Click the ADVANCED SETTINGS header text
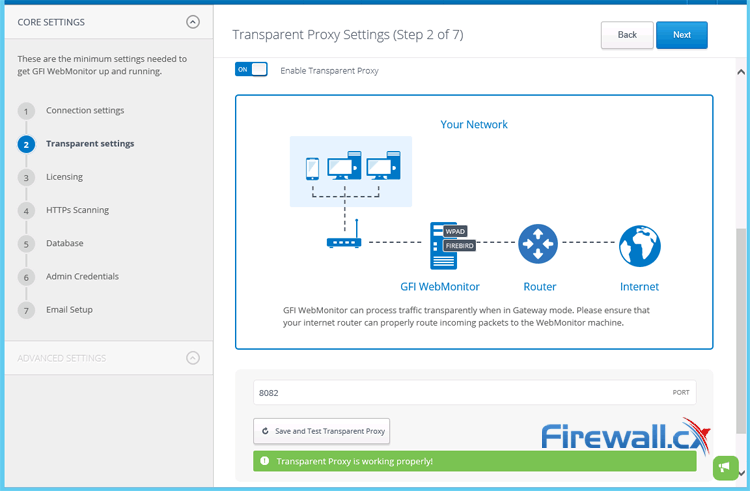 pos(62,358)
